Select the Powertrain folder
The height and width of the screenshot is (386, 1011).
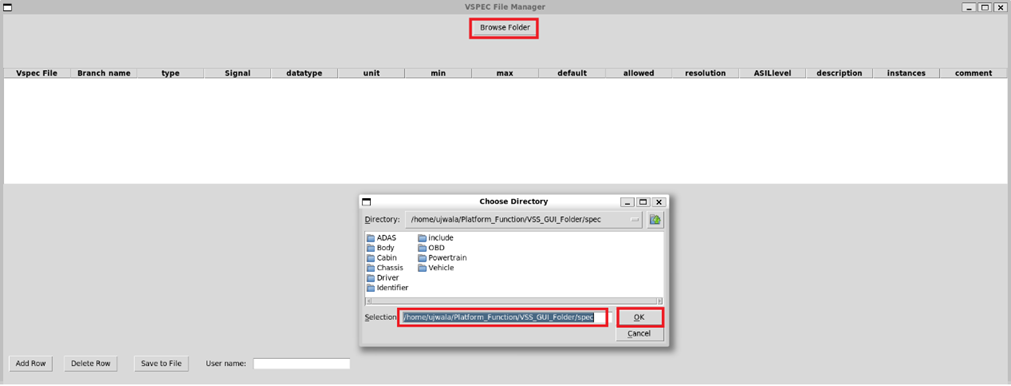(442, 258)
